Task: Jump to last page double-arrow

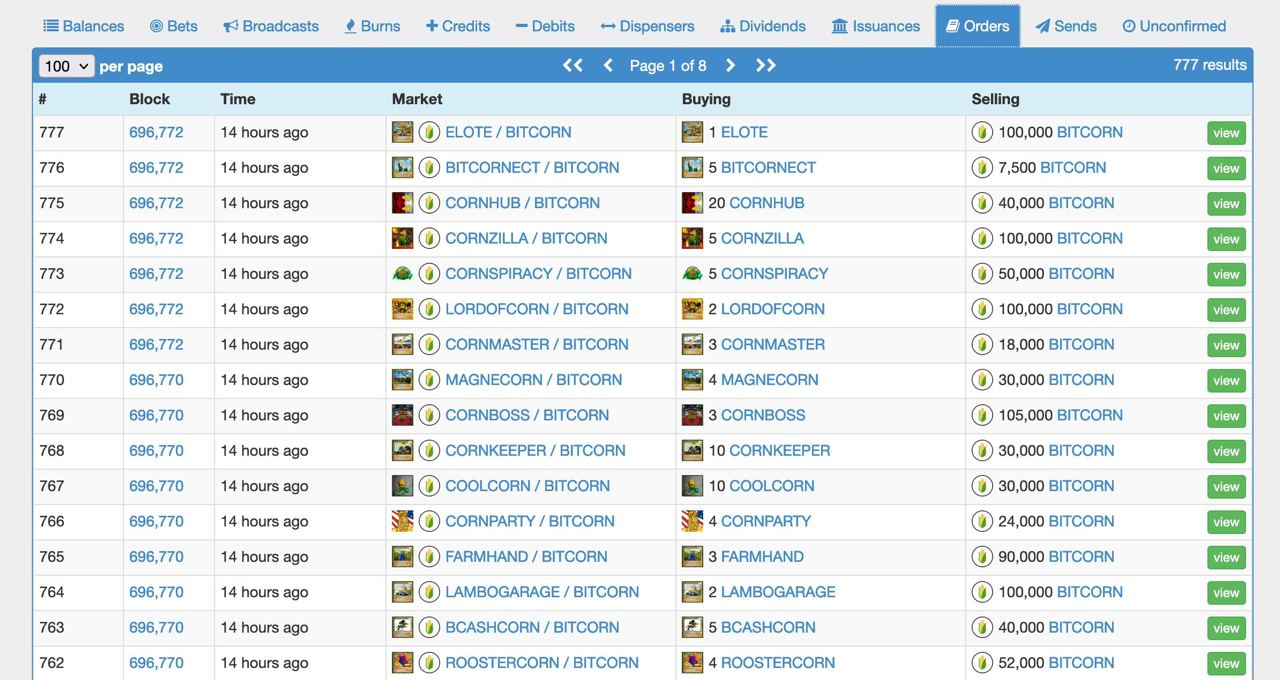Action: (766, 65)
